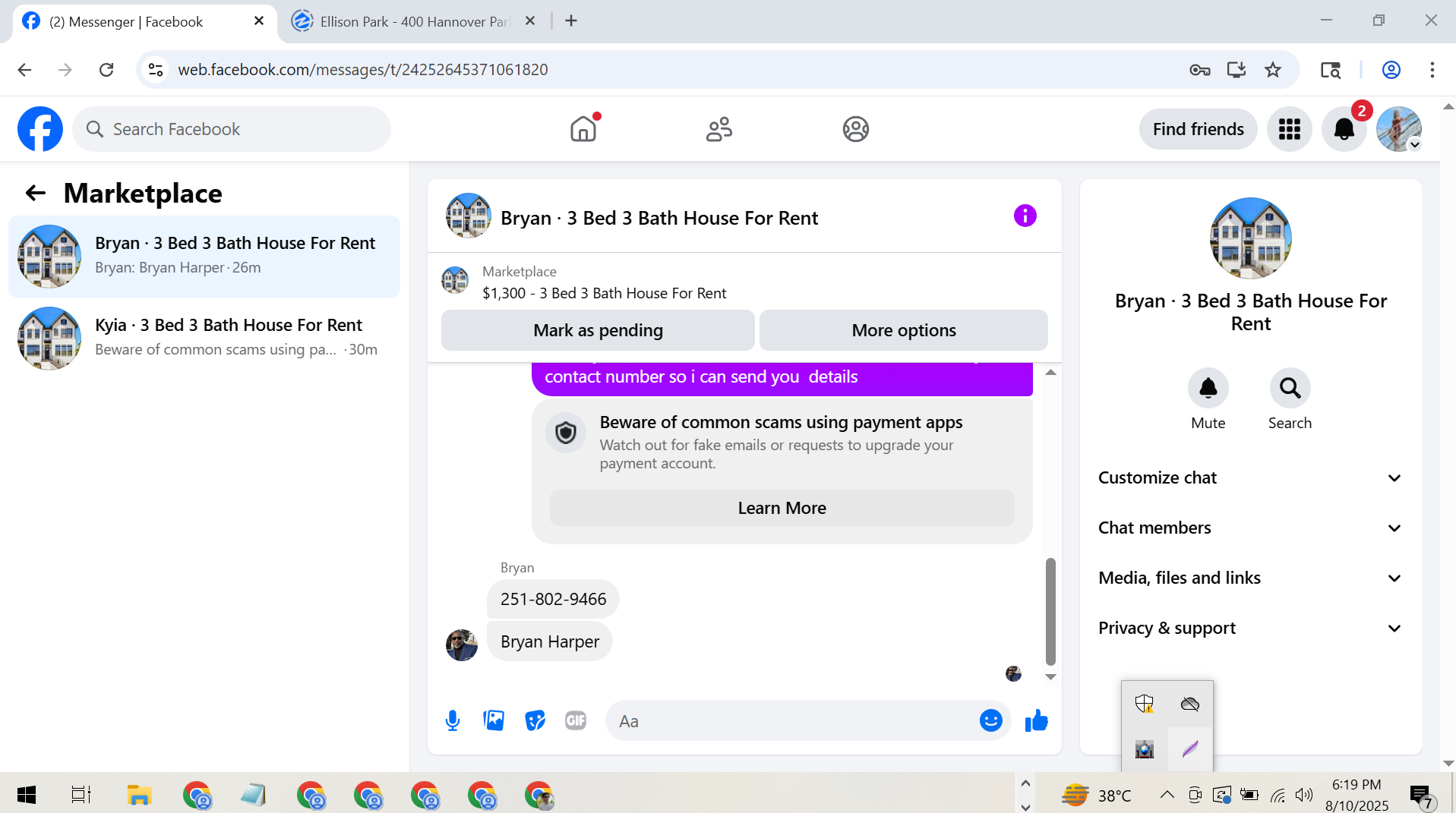Attach a photo with the image icon
The width and height of the screenshot is (1456, 813).
point(494,720)
